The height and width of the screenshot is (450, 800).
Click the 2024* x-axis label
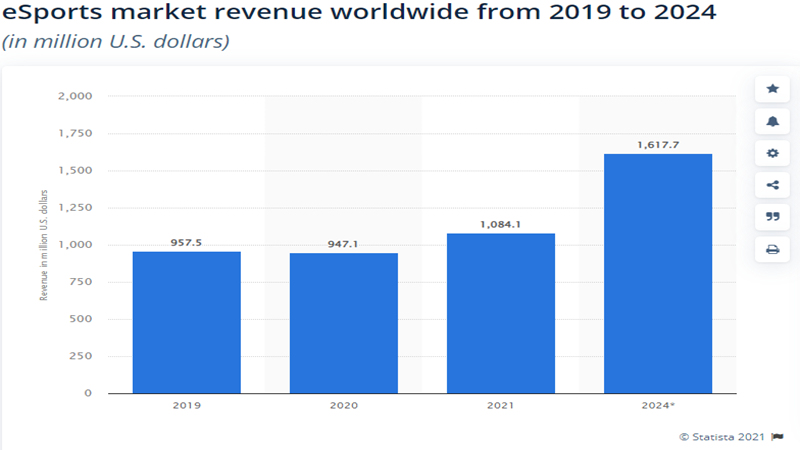(x=658, y=406)
